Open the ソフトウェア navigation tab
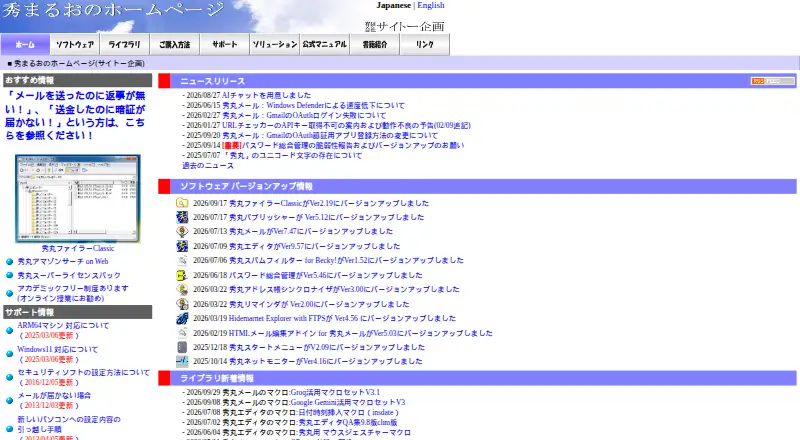This screenshot has height=440, width=800. [x=75, y=44]
